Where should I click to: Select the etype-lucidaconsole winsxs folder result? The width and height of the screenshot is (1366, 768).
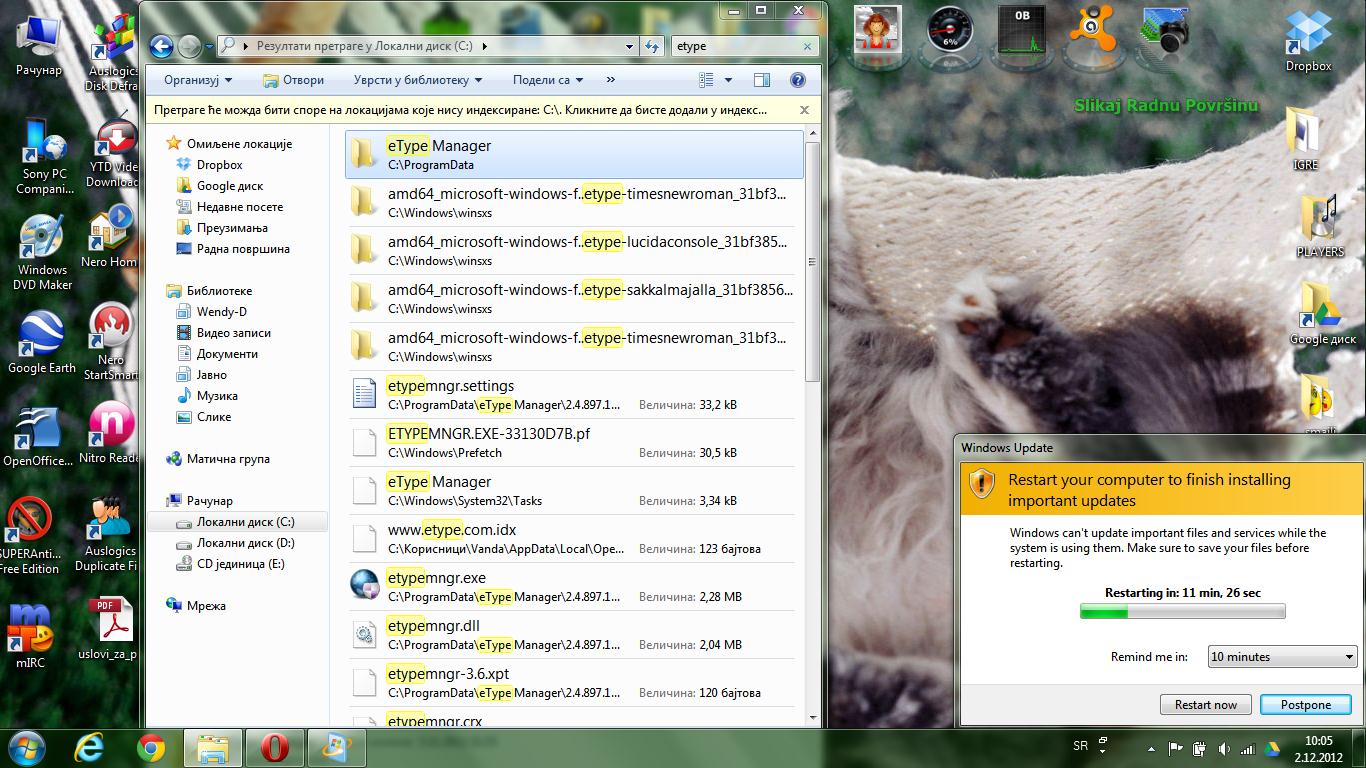[574, 251]
